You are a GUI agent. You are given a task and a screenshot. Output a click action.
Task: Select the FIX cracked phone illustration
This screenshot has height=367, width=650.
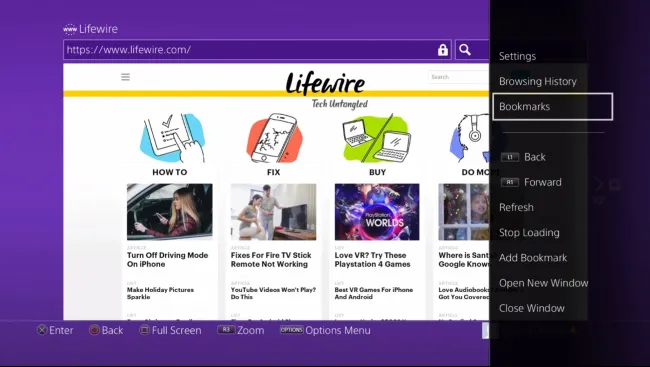pos(274,138)
